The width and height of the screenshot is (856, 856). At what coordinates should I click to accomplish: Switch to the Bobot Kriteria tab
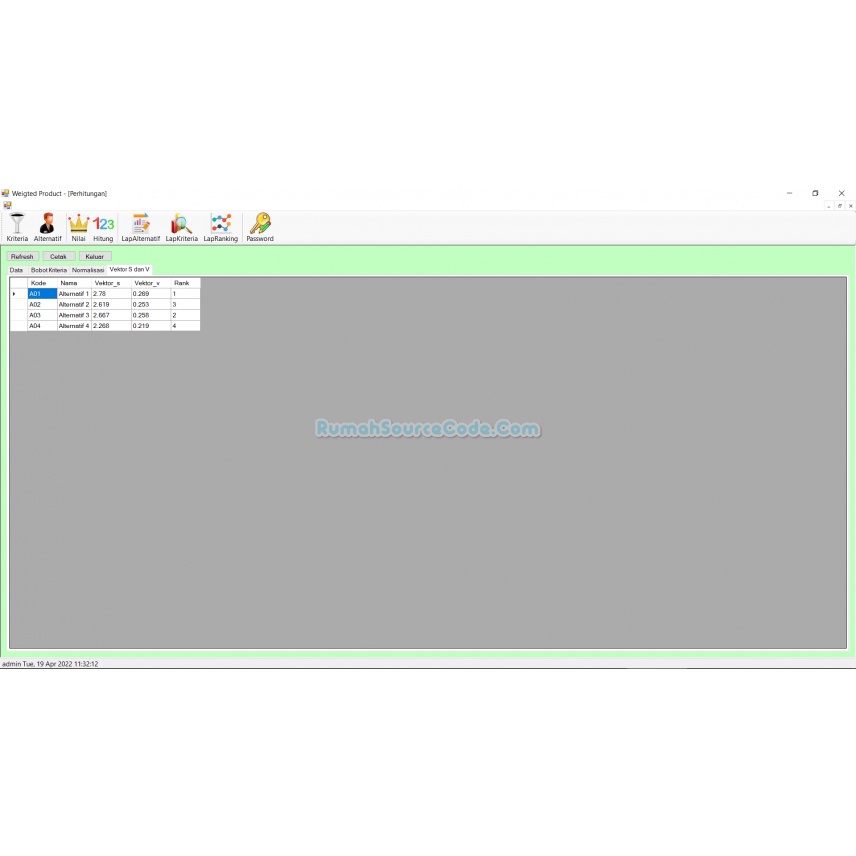49,270
